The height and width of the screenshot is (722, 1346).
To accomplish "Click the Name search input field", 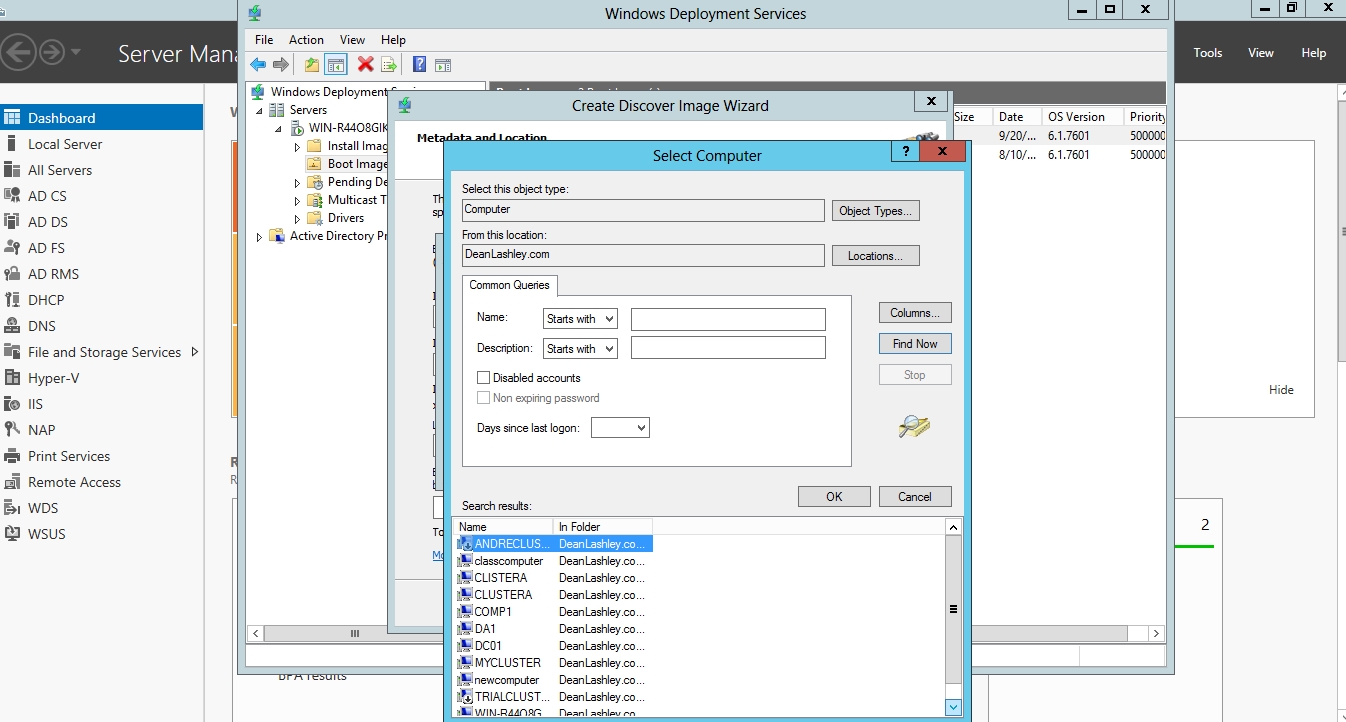I will click(x=728, y=319).
